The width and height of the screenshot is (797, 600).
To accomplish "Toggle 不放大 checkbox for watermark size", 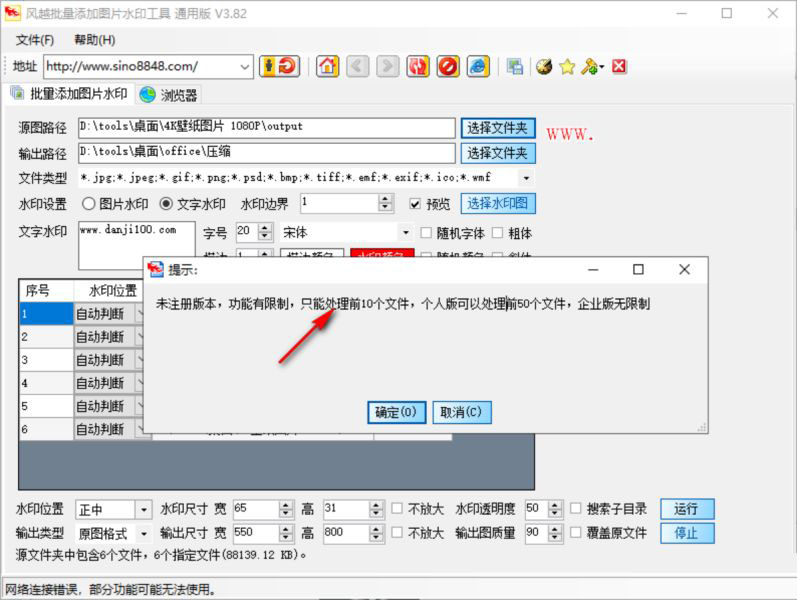I will click(x=397, y=508).
